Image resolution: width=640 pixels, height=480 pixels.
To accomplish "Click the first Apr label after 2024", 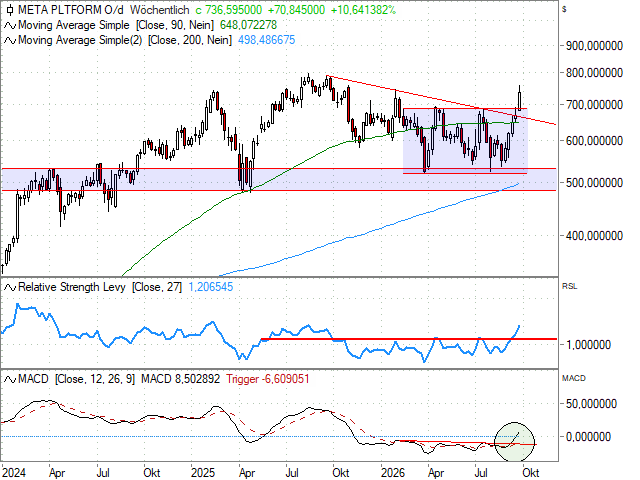I will coord(57,473).
